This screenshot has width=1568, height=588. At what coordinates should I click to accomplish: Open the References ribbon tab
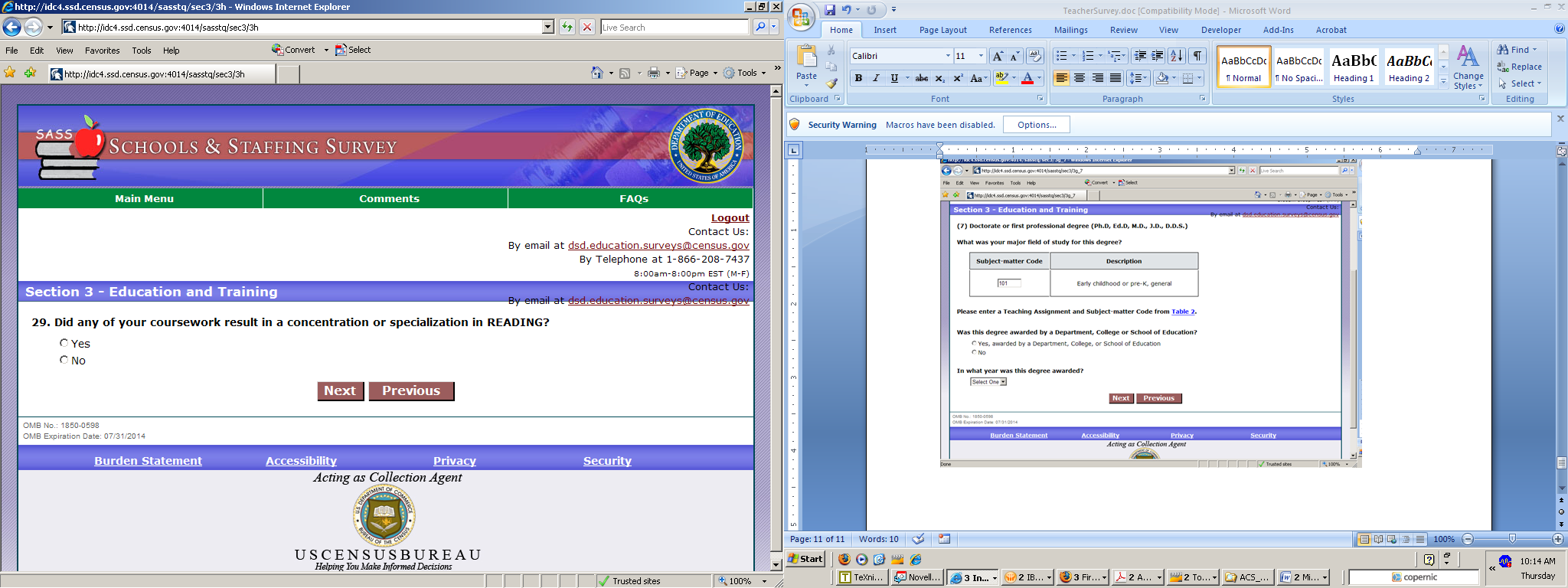[1010, 30]
